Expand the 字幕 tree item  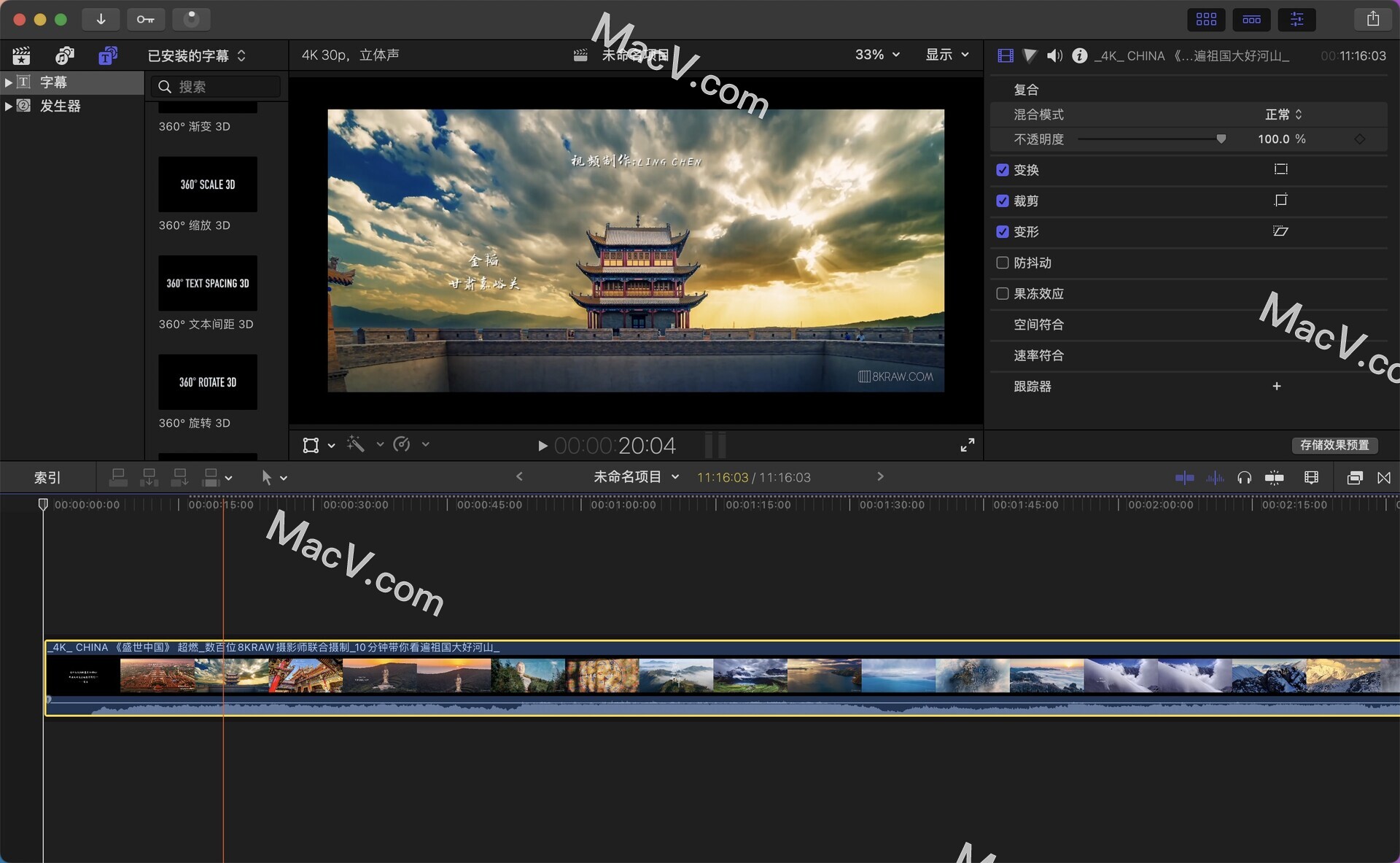click(8, 82)
